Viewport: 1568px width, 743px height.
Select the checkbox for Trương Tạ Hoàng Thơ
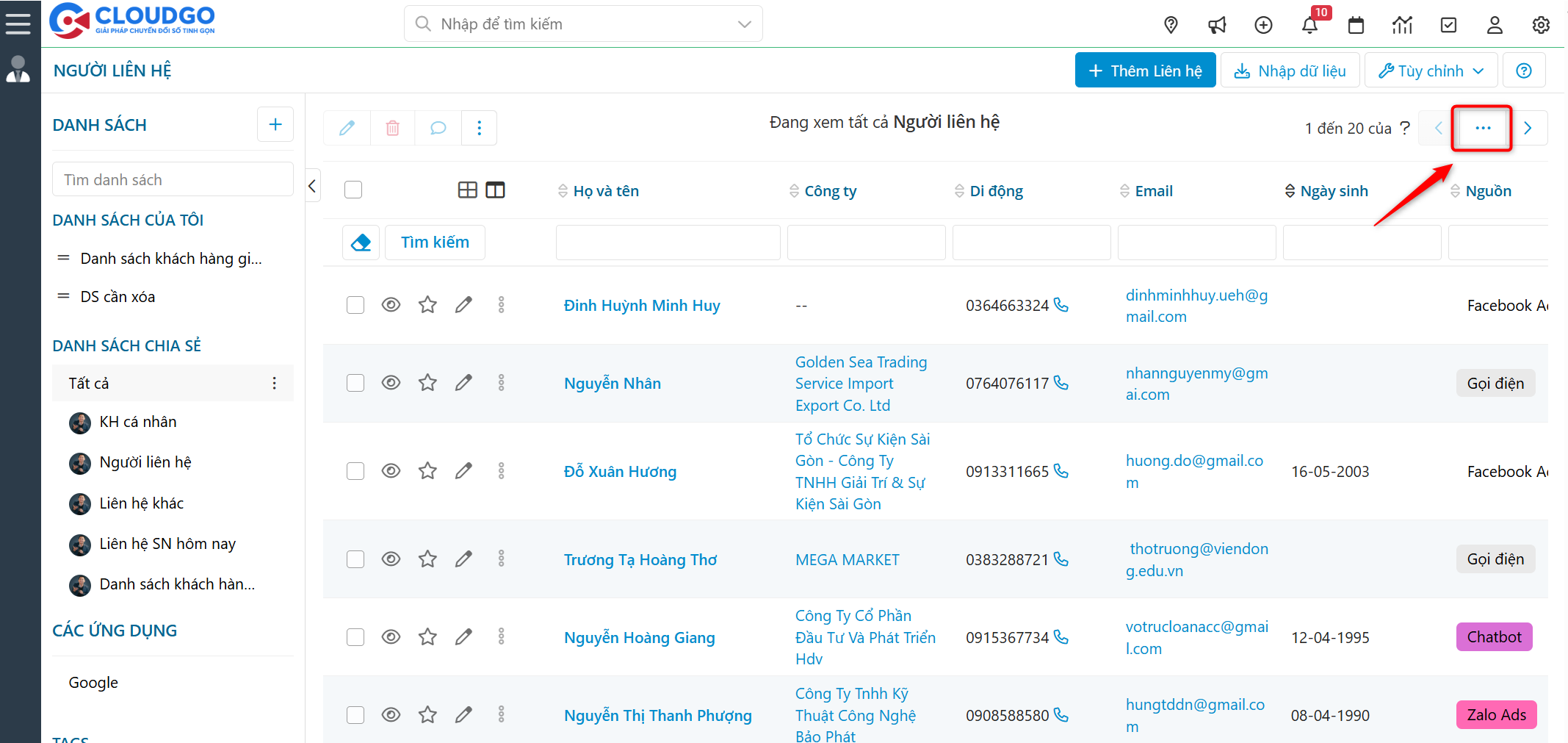click(x=355, y=559)
